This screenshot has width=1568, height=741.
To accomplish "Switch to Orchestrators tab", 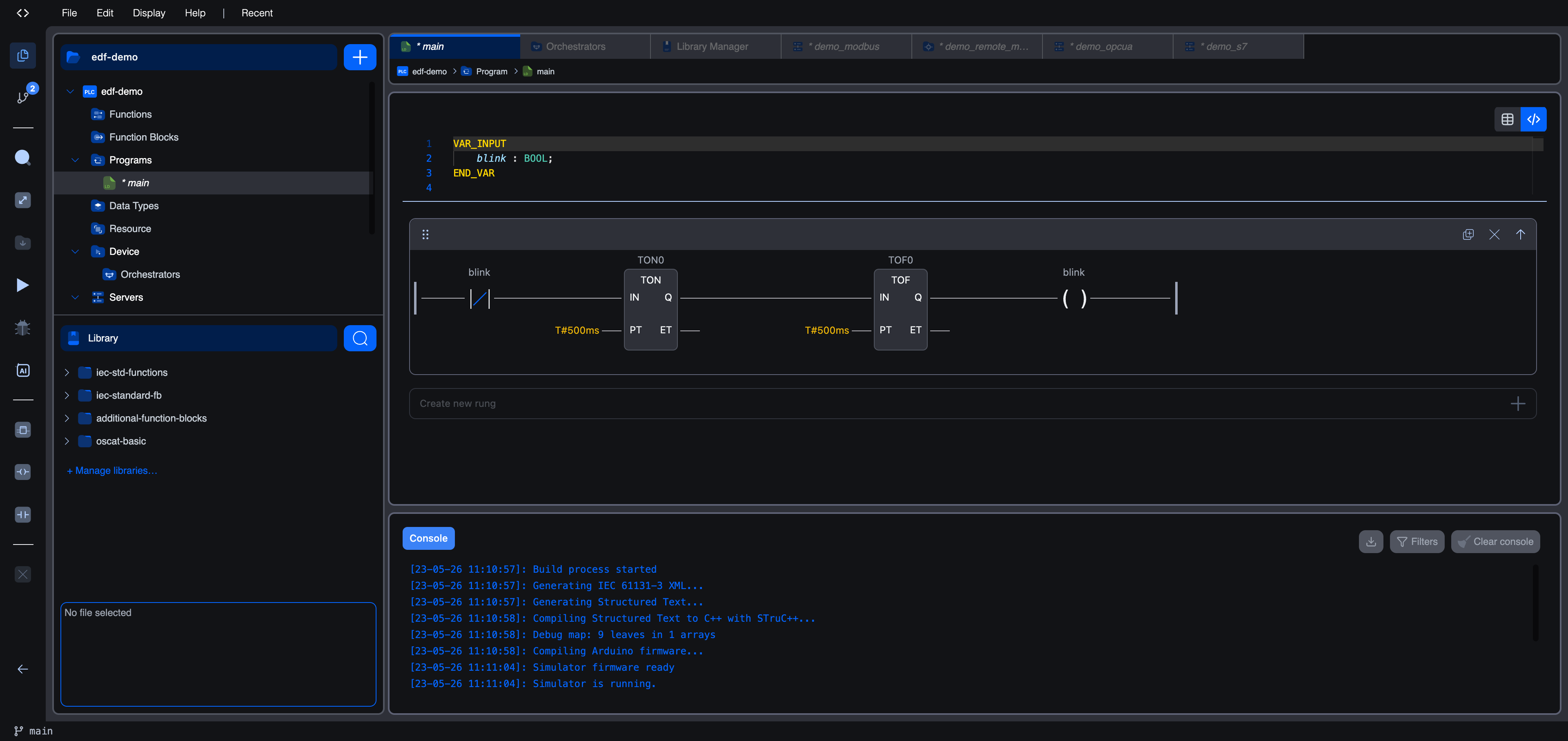I will pyautogui.click(x=585, y=46).
